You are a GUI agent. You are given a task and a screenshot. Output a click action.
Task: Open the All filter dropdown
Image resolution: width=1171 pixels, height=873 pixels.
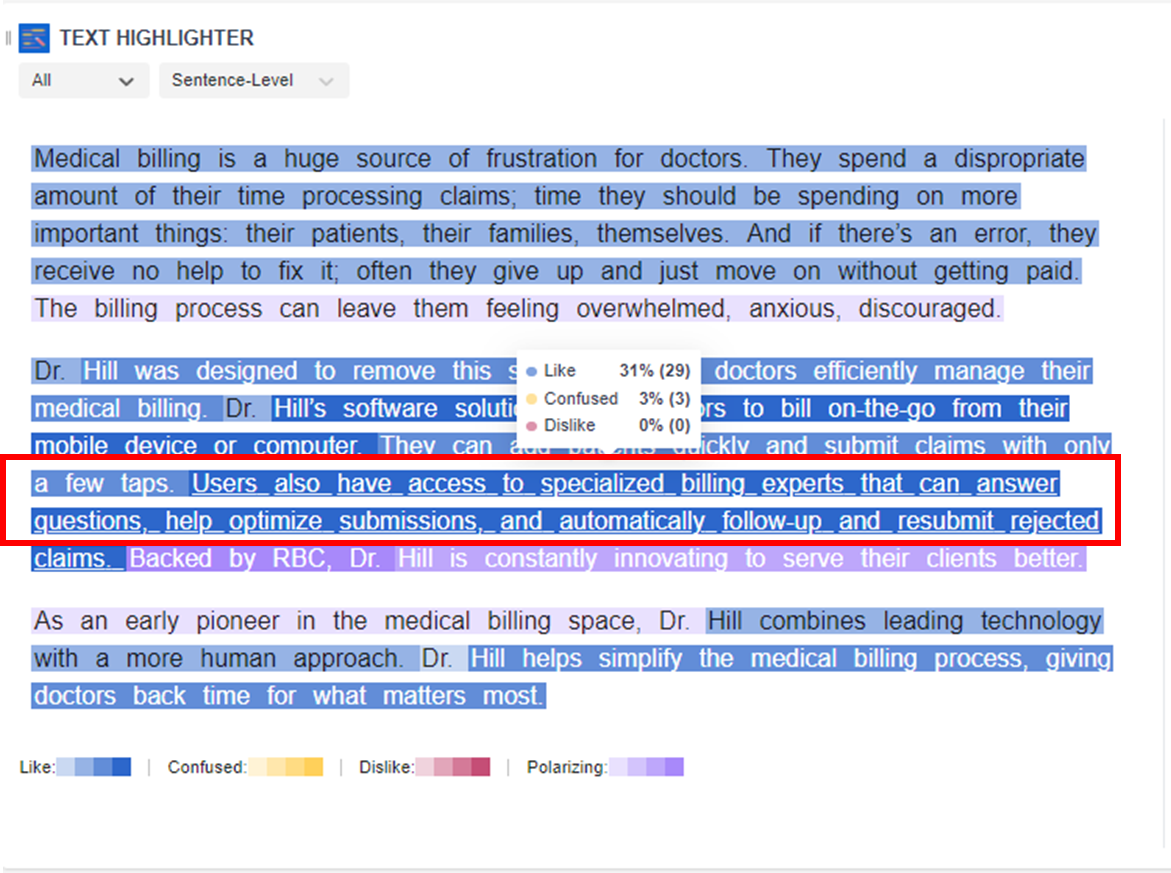83,81
